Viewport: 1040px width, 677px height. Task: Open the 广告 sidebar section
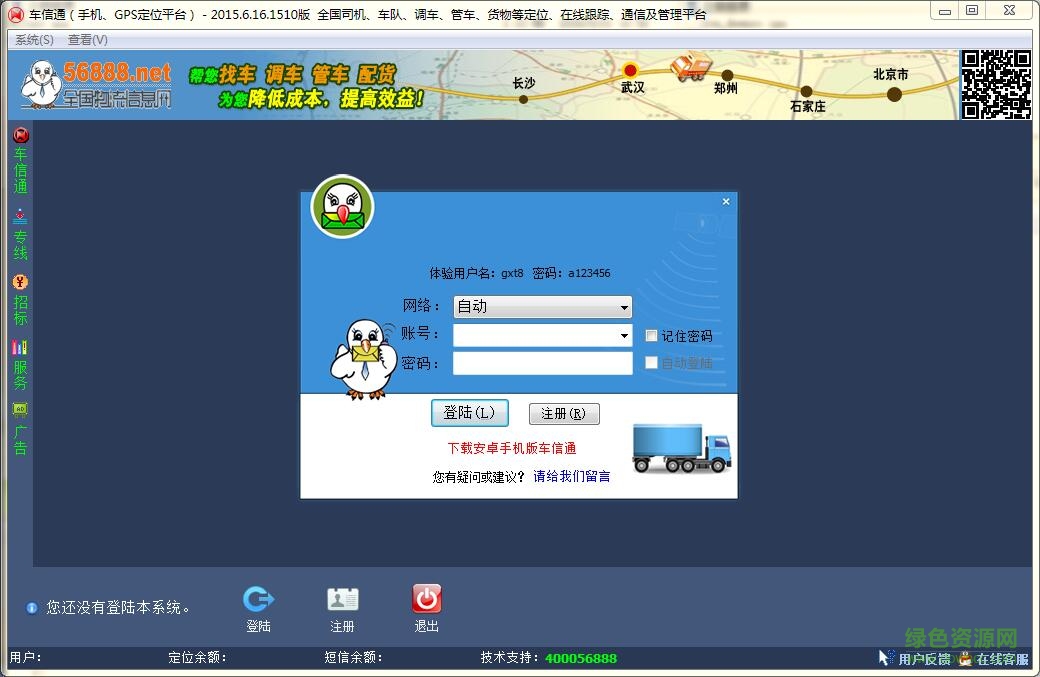[18, 428]
